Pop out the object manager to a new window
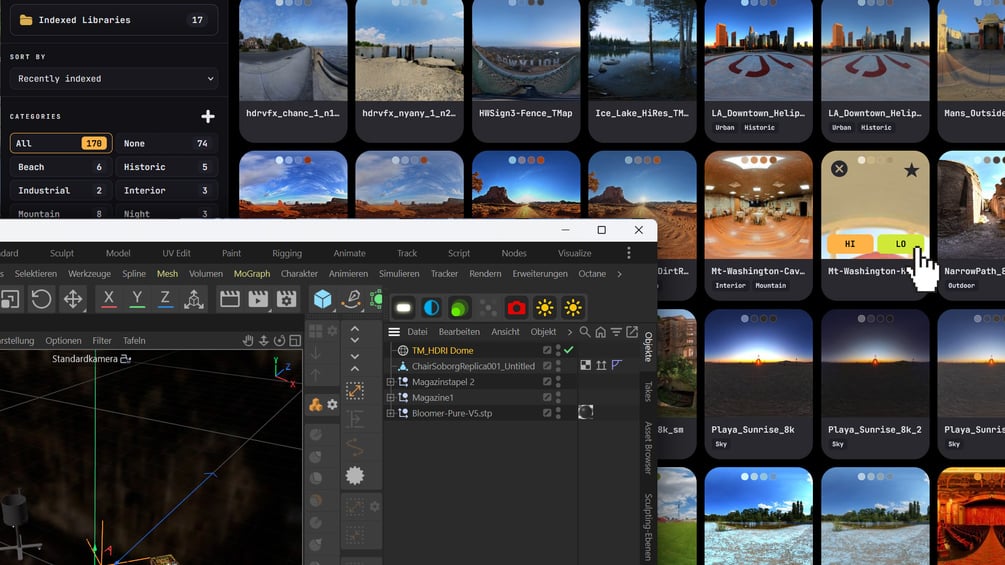 click(632, 332)
